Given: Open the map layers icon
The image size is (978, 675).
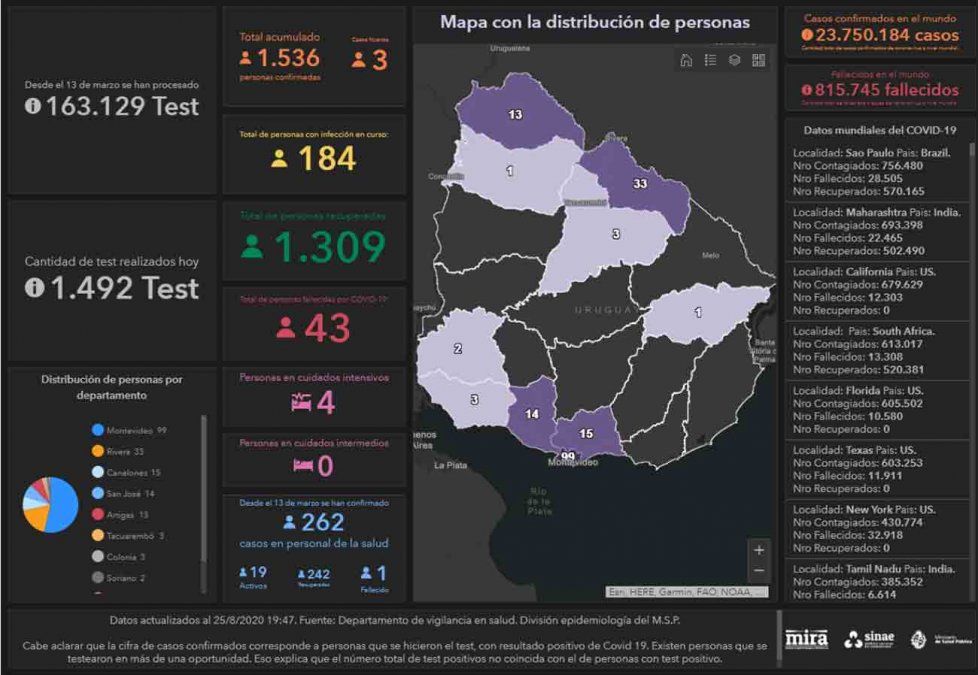Looking at the screenshot, I should (734, 60).
